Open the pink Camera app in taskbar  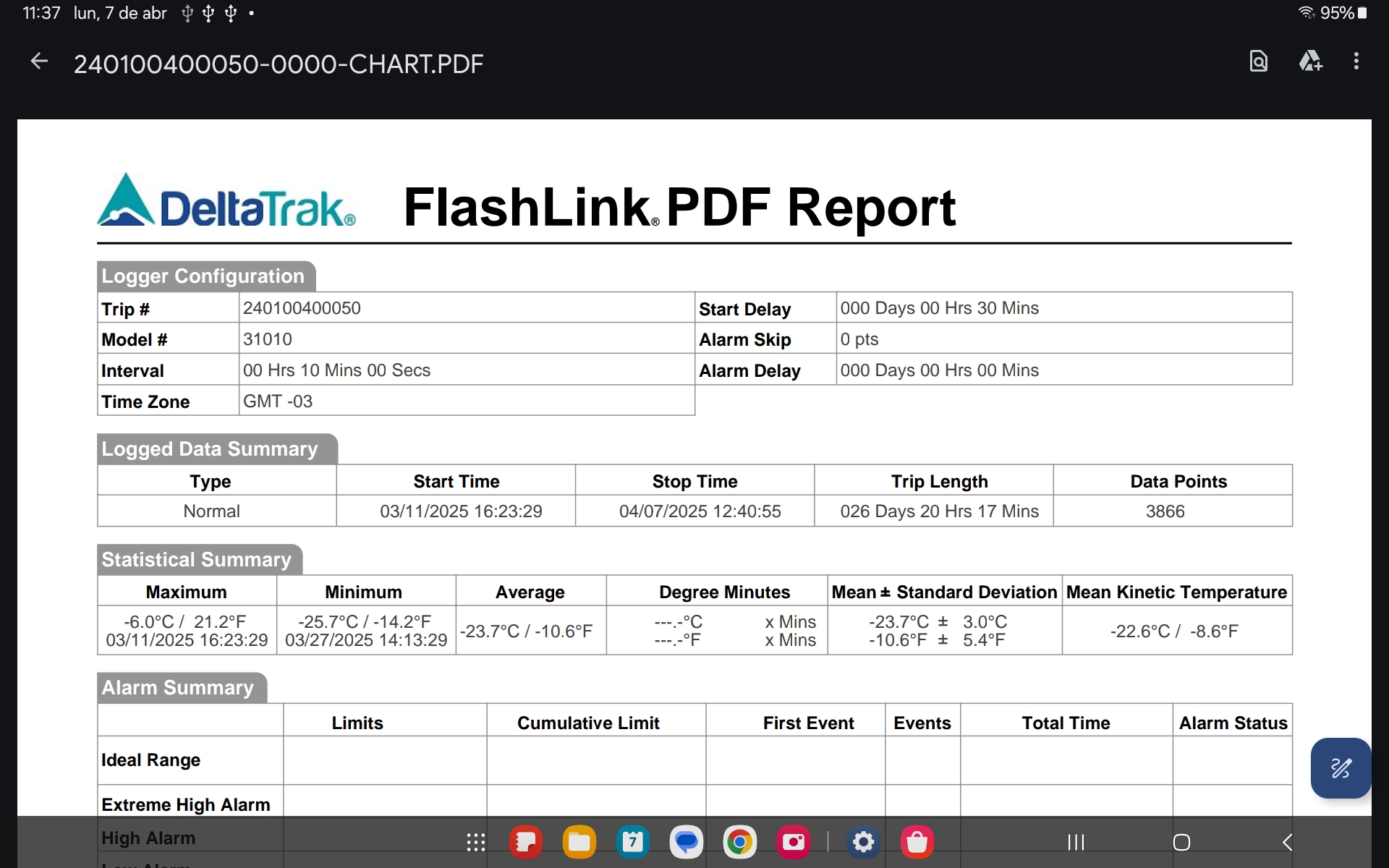point(794,842)
